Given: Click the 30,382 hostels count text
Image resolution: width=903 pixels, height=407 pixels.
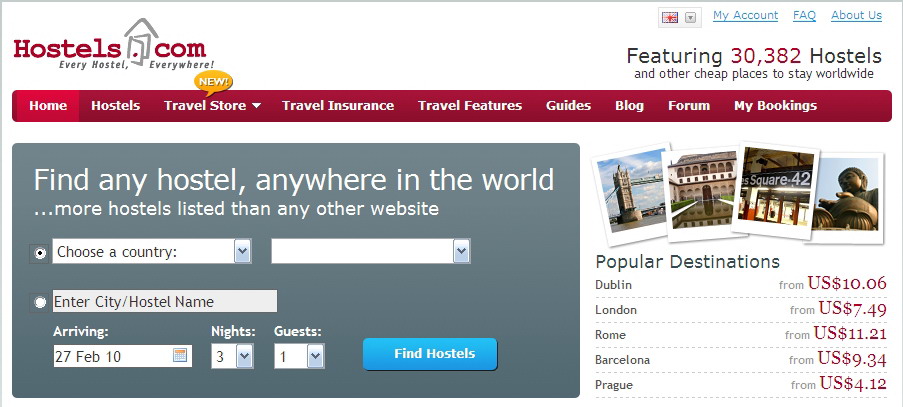Looking at the screenshot, I should click(766, 56).
